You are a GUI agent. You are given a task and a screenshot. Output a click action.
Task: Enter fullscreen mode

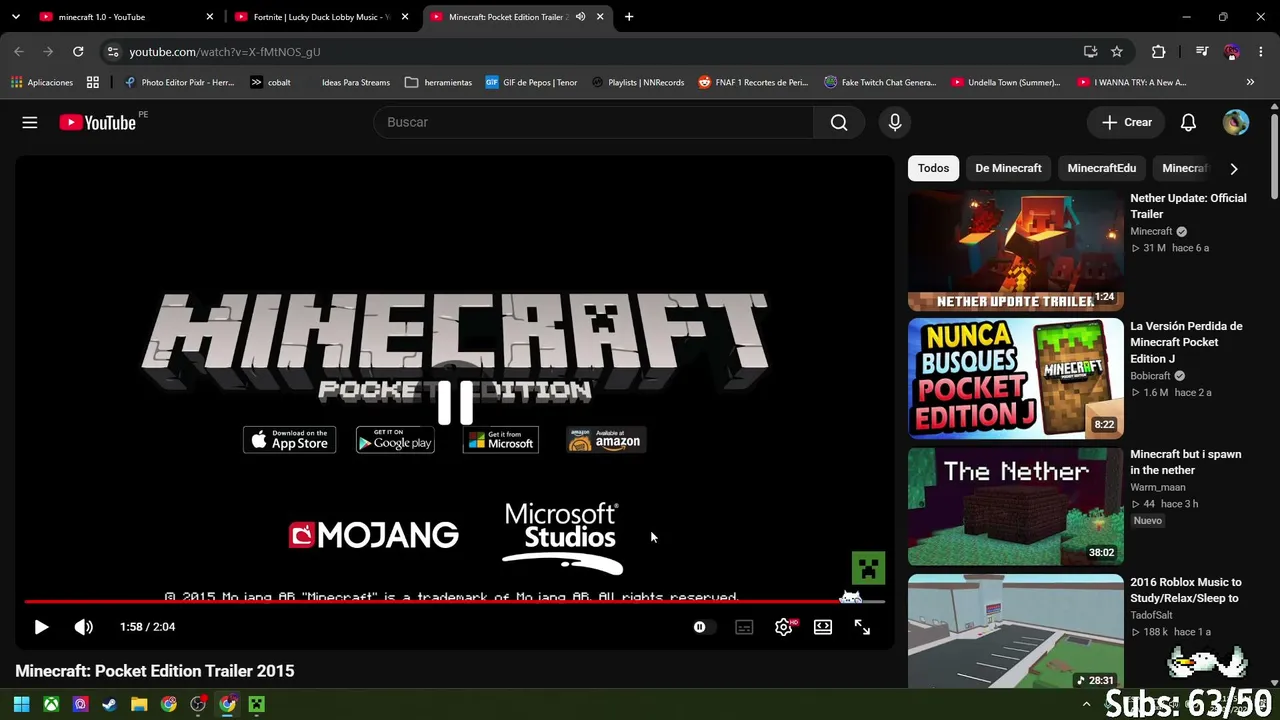coord(862,627)
